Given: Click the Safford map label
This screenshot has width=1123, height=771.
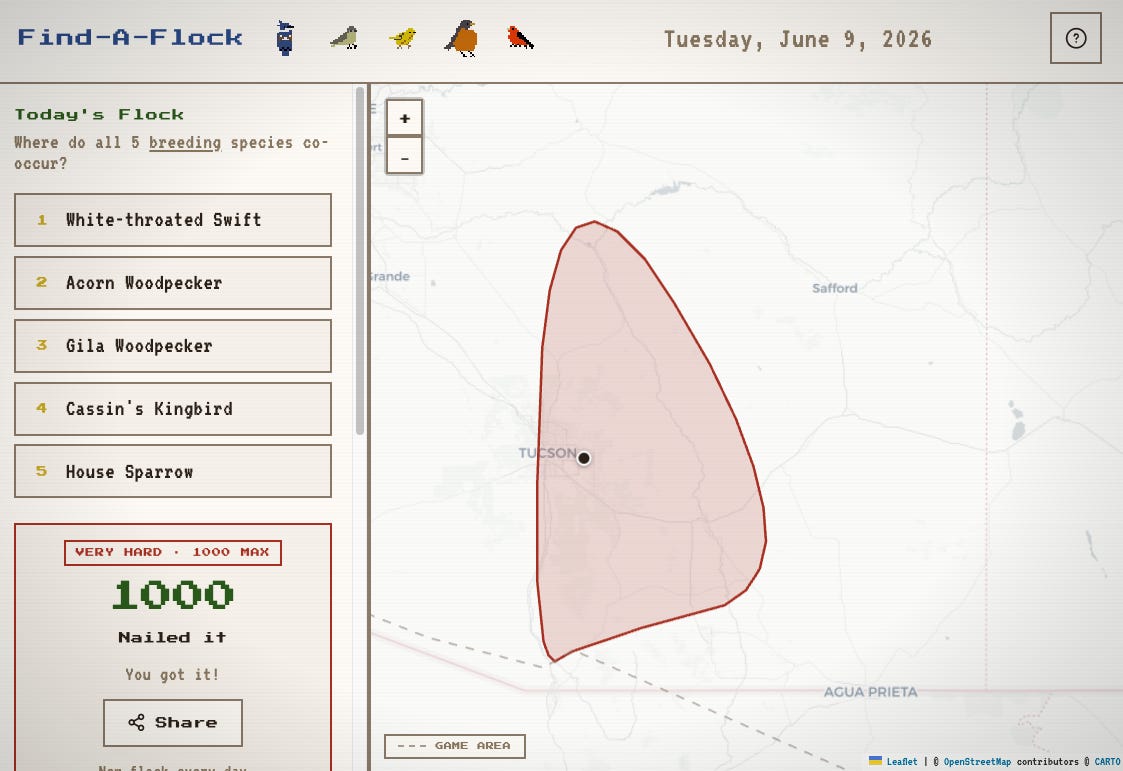Looking at the screenshot, I should click(834, 288).
